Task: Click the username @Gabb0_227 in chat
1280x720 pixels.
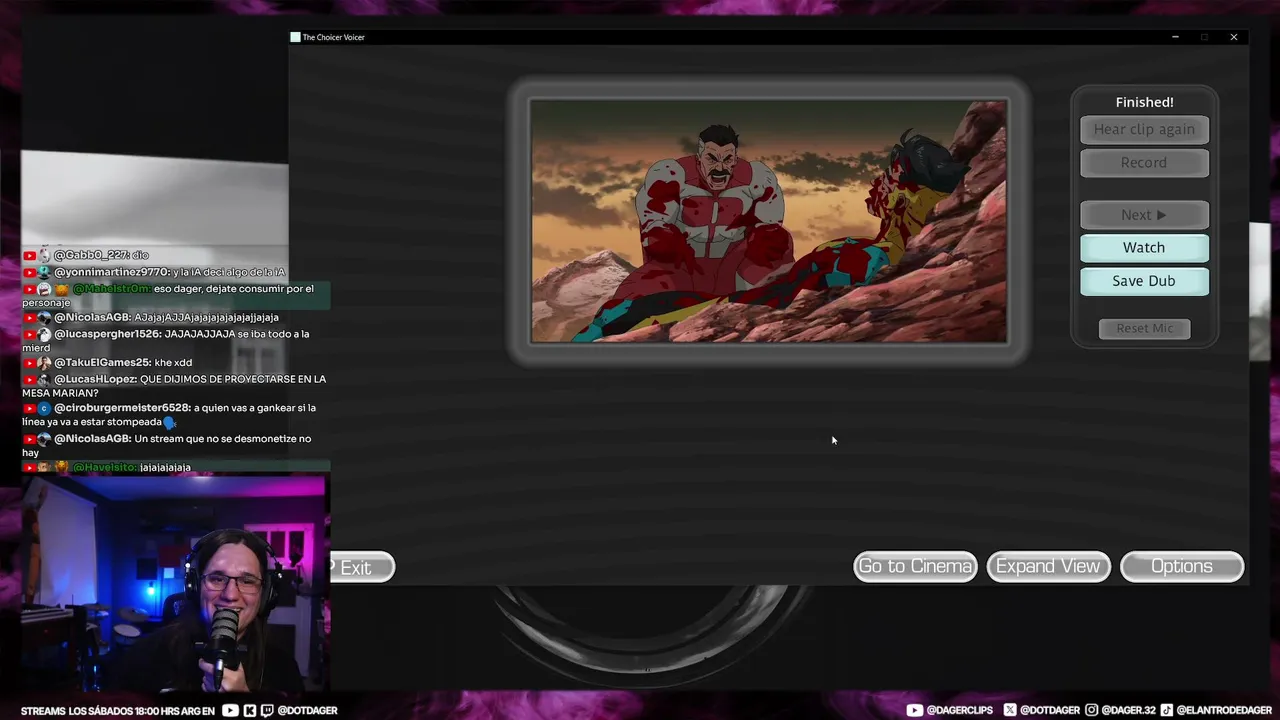Action: (91, 255)
